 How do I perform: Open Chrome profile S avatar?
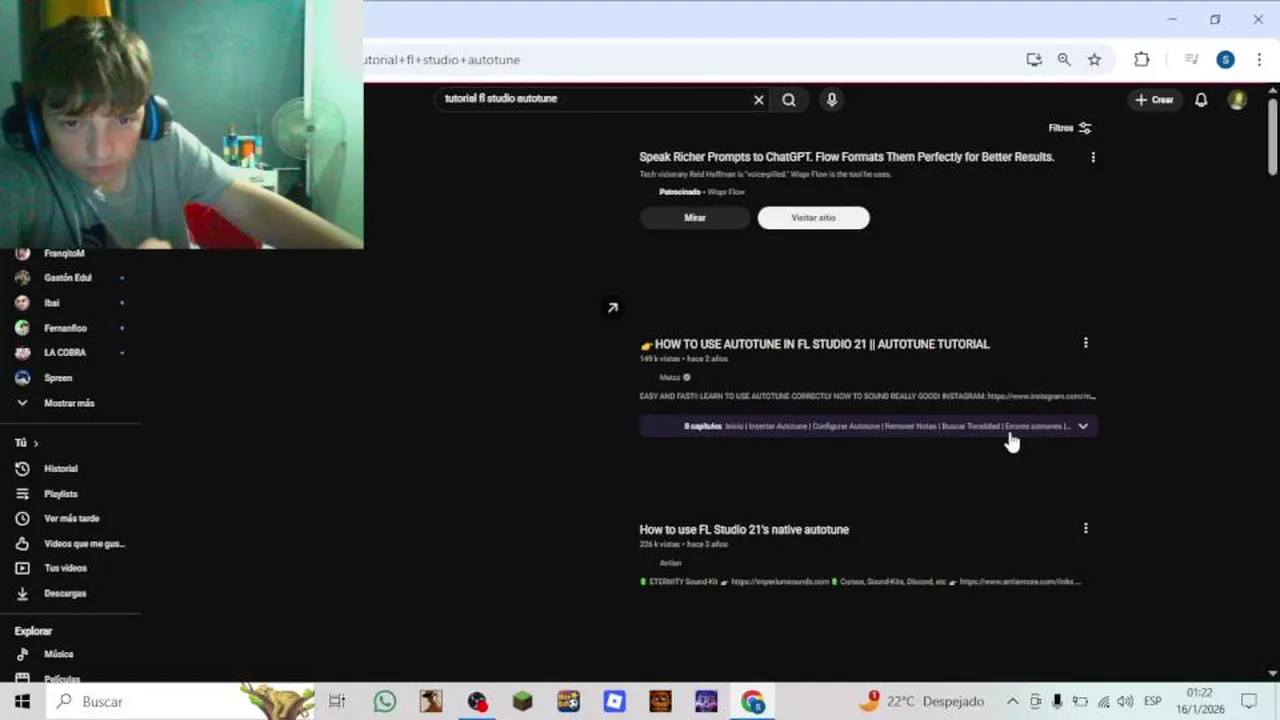(1225, 60)
